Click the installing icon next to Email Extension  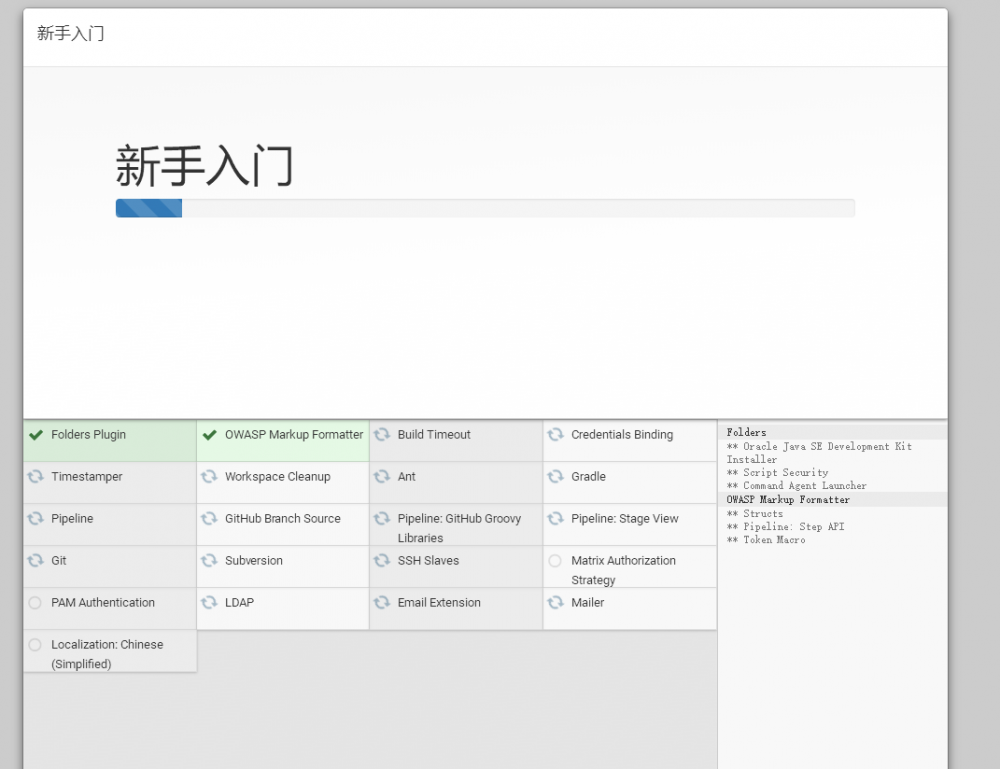pyautogui.click(x=382, y=603)
